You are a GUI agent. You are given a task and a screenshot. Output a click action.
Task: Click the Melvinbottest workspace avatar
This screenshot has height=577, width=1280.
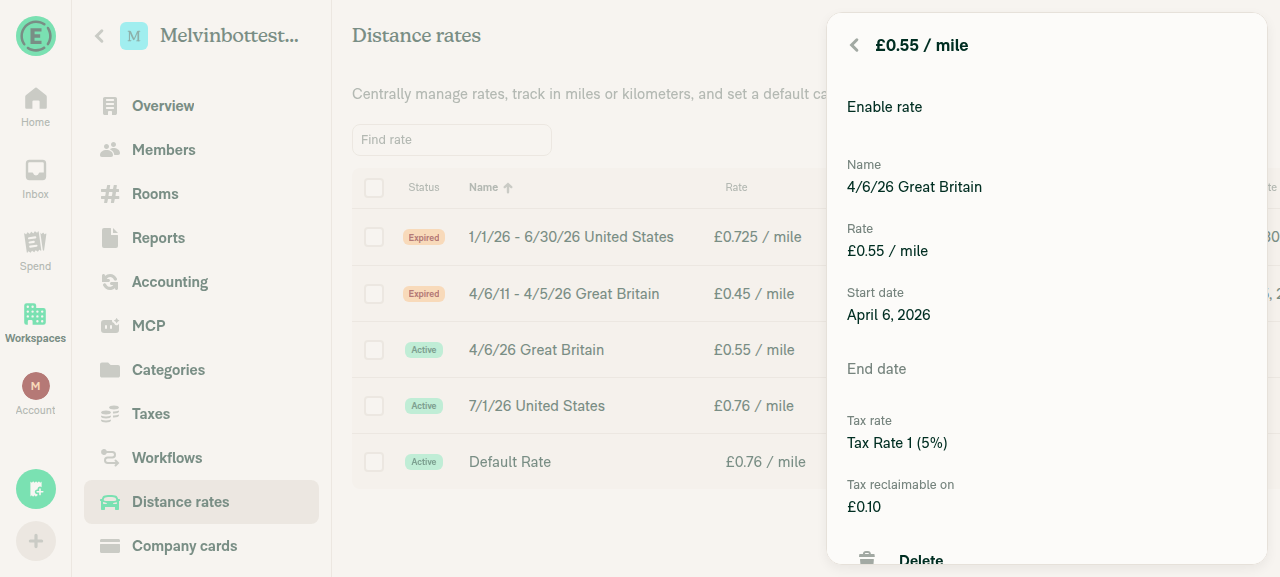(x=134, y=36)
